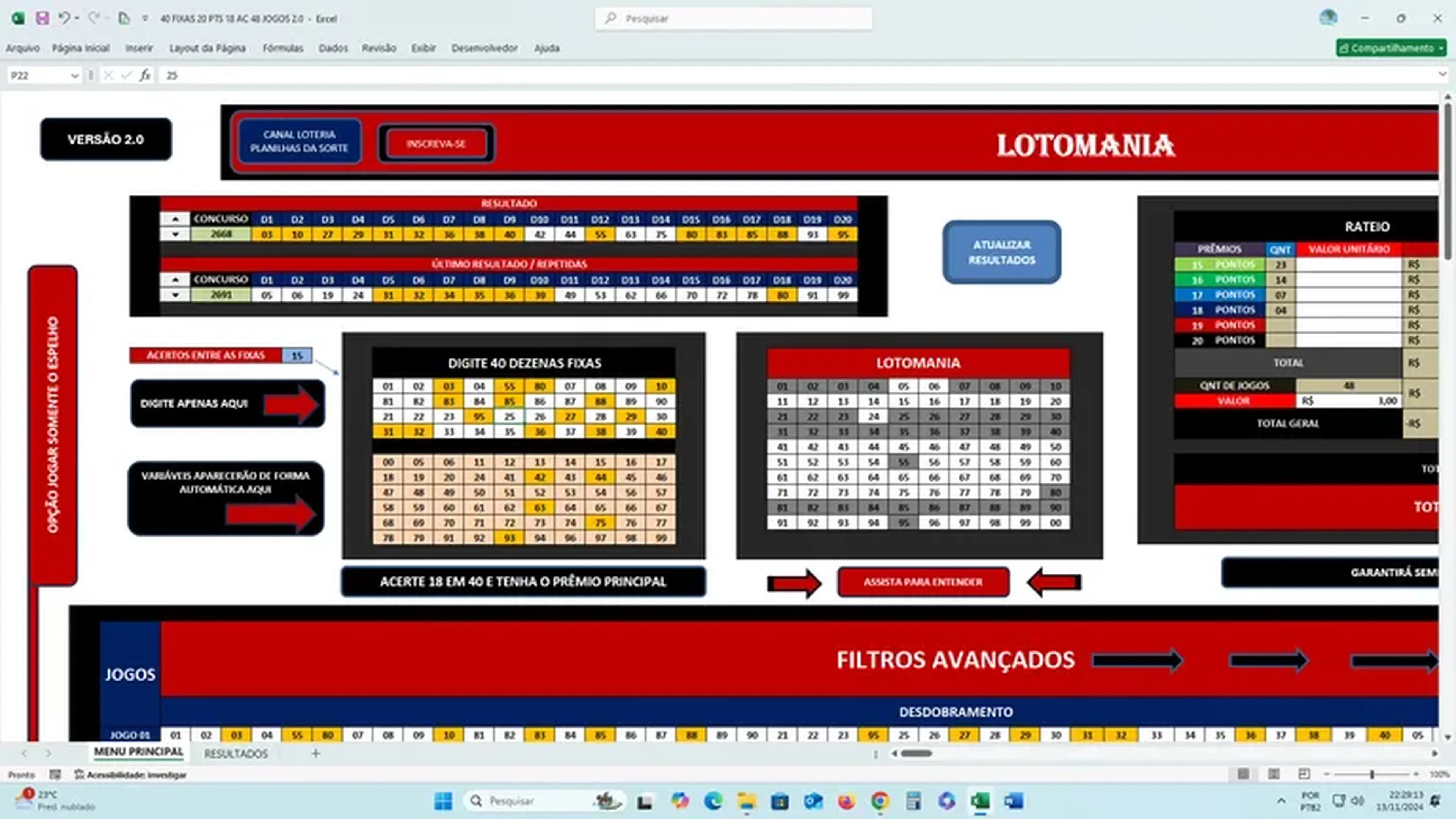Screen dimensions: 1456x819
Task: Click CANAL LOTERIA PLANILHAS DA SORTE button
Action: pyautogui.click(x=300, y=141)
